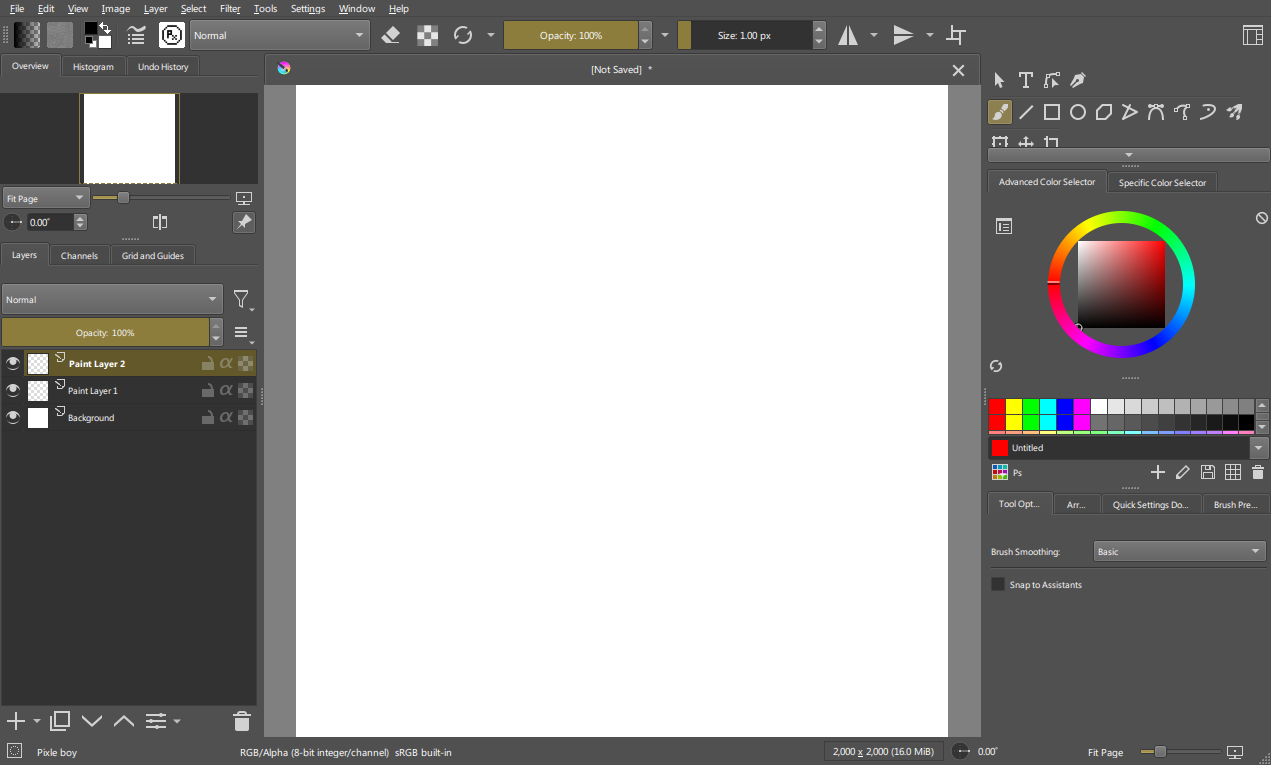Click the Freehand Brush tool
Image resolution: width=1271 pixels, height=765 pixels.
1000,112
